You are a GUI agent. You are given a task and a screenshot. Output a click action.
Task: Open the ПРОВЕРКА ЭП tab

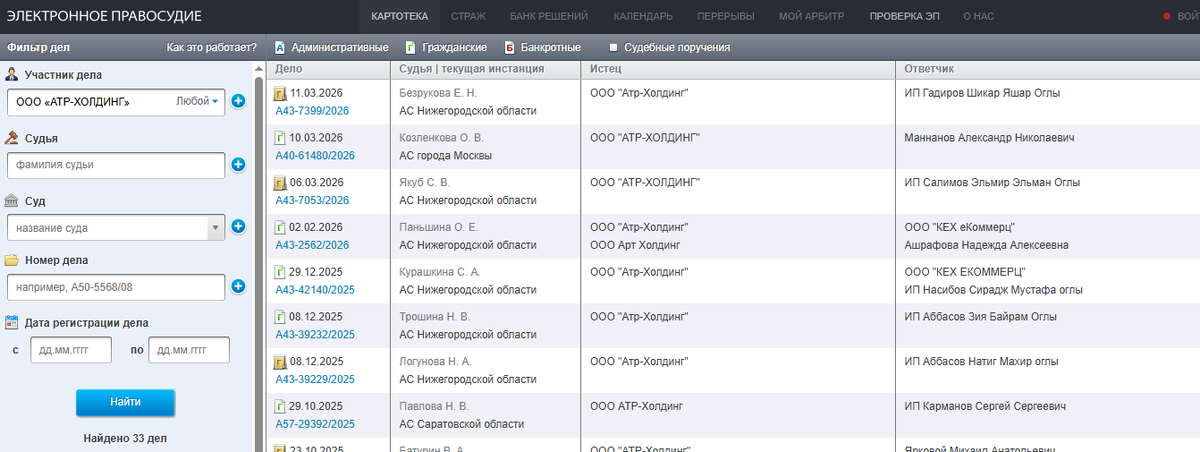point(904,16)
